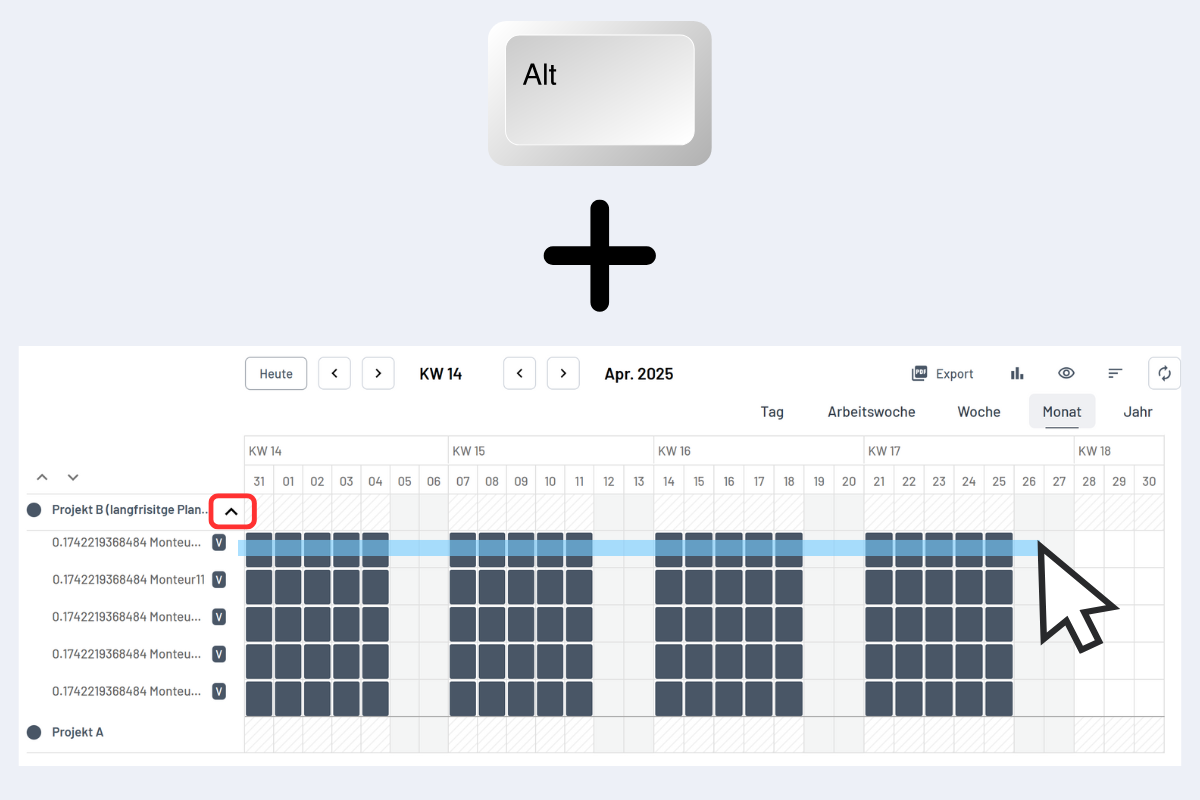Select day 28 in the KW 18 header
The image size is (1200, 800).
[1089, 481]
